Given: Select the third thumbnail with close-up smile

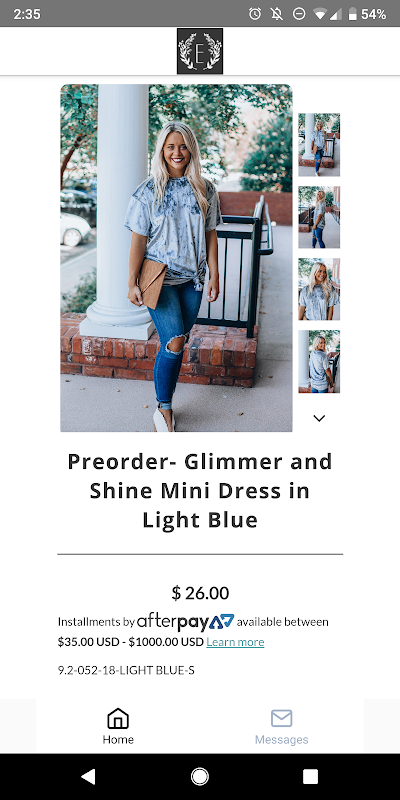Looking at the screenshot, I should 319,289.
